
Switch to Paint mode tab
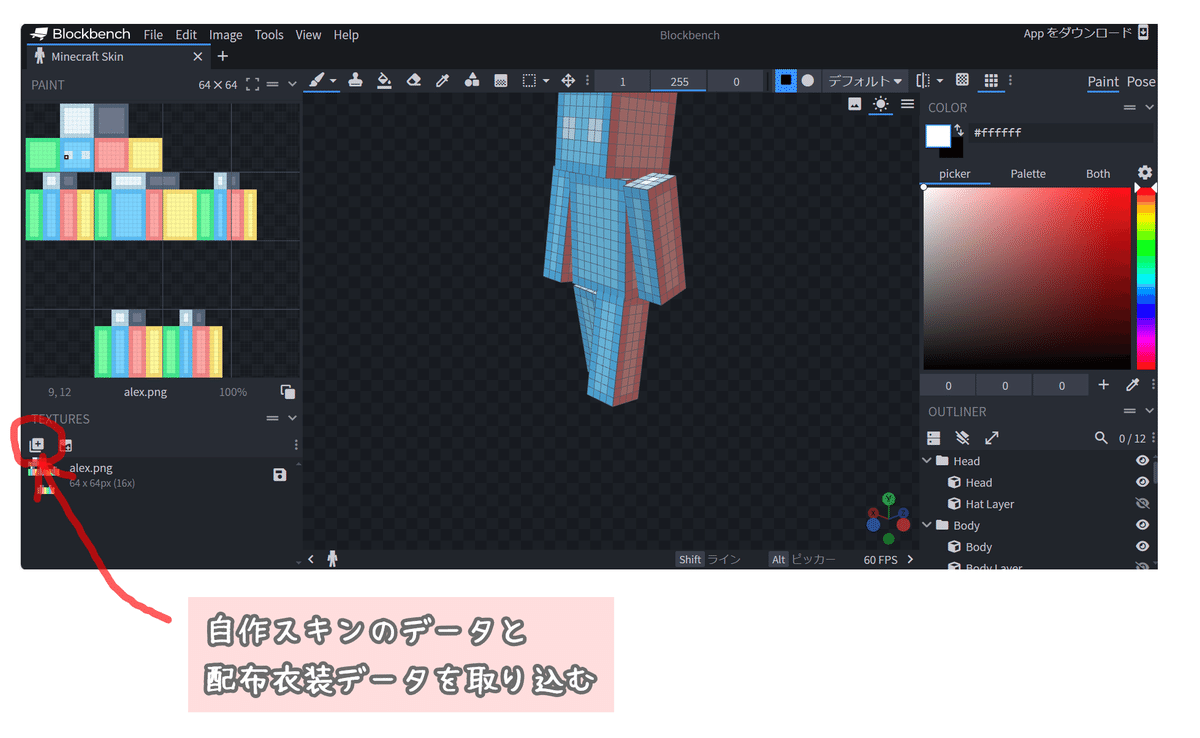pyautogui.click(x=1103, y=82)
